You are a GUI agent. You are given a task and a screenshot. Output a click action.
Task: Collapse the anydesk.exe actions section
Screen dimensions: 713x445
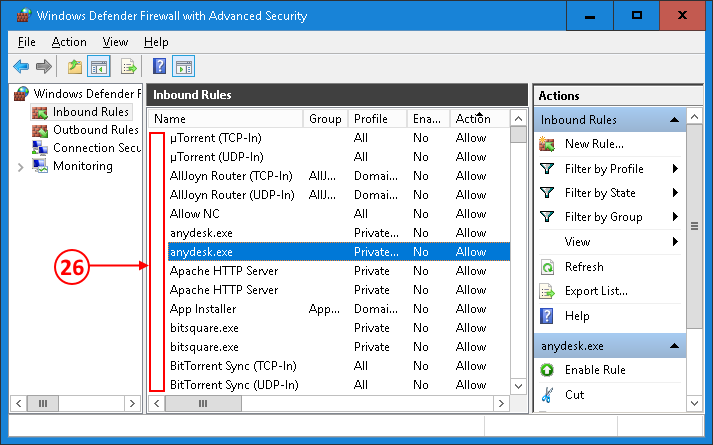point(675,346)
